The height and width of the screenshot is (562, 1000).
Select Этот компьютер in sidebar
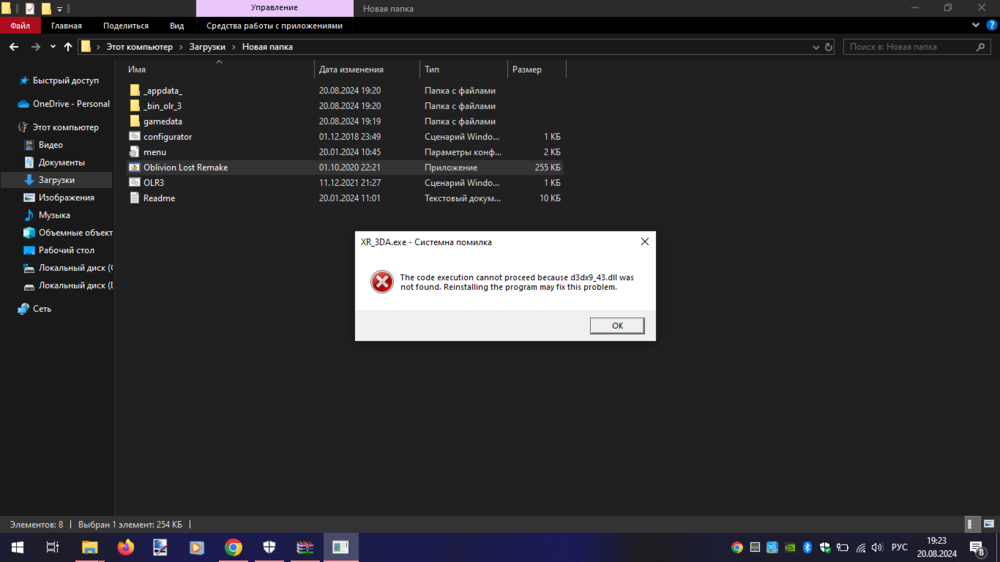(x=65, y=127)
